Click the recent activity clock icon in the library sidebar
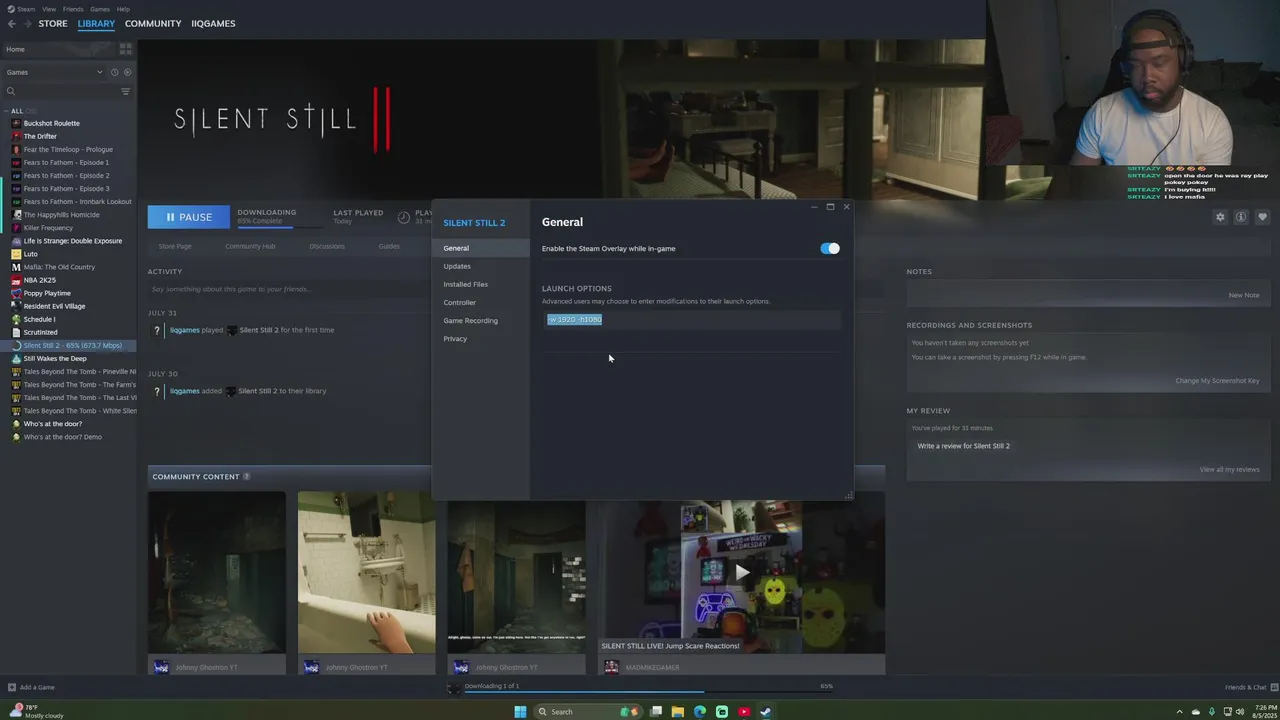This screenshot has height=720, width=1280. (114, 72)
